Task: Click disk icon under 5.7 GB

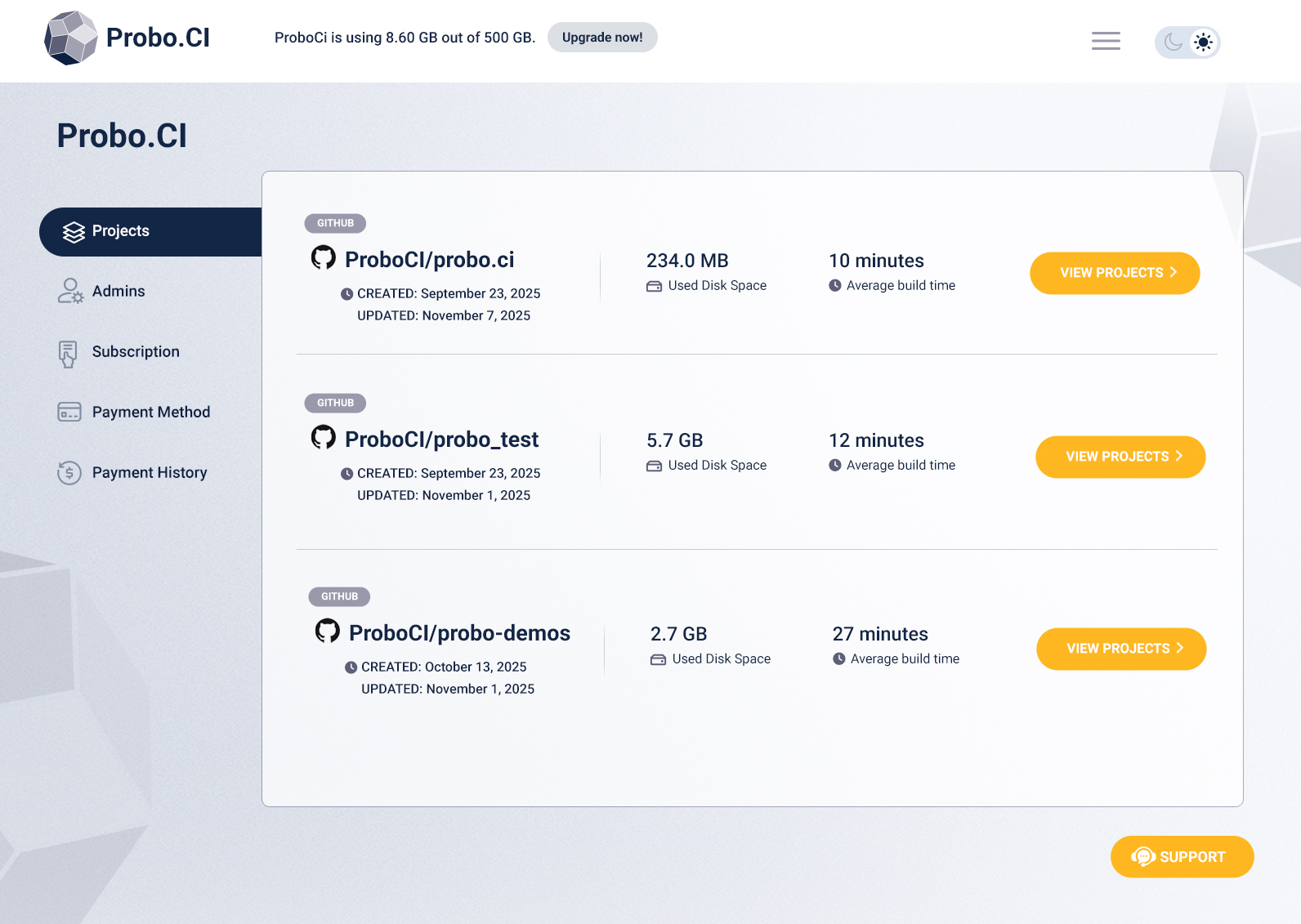Action: (x=654, y=466)
